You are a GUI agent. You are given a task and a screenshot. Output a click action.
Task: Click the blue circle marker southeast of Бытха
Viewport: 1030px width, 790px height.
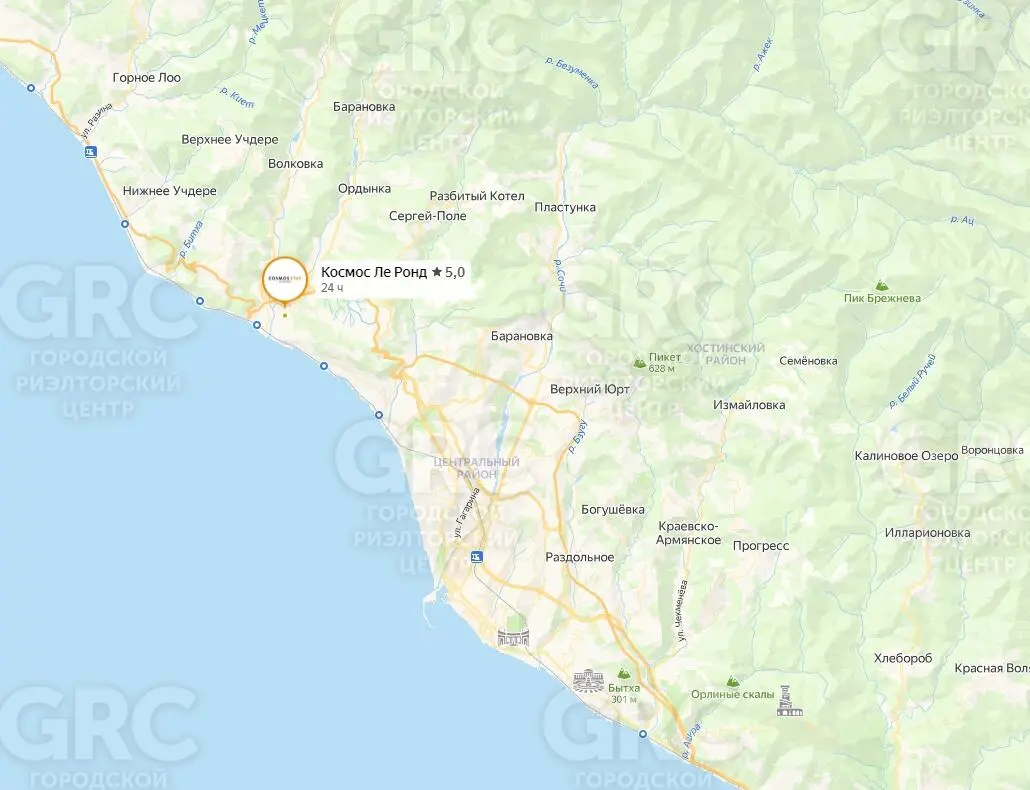[x=643, y=734]
